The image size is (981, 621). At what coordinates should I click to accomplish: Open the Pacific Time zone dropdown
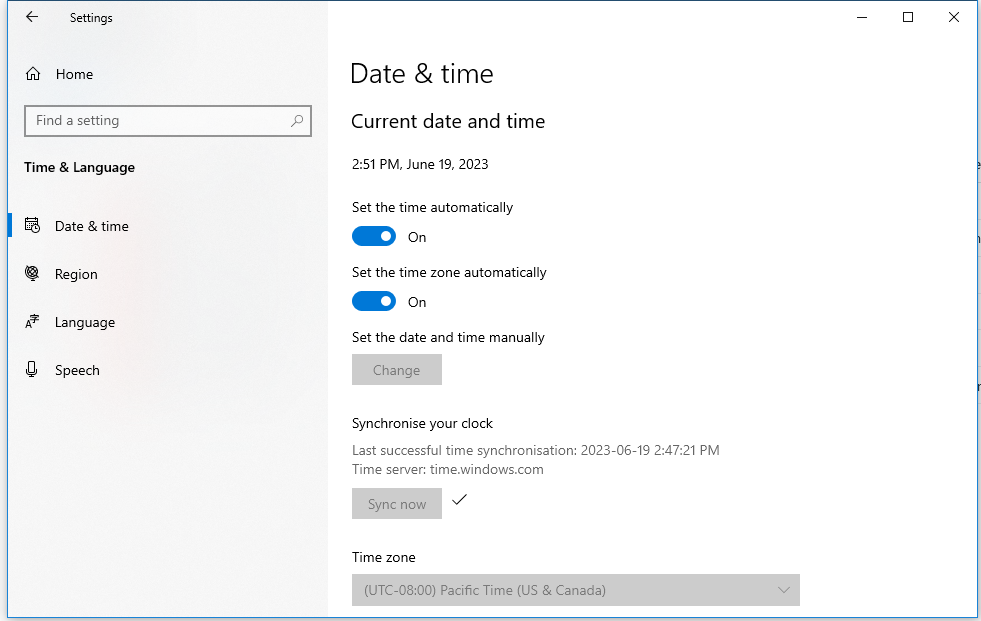pos(575,590)
